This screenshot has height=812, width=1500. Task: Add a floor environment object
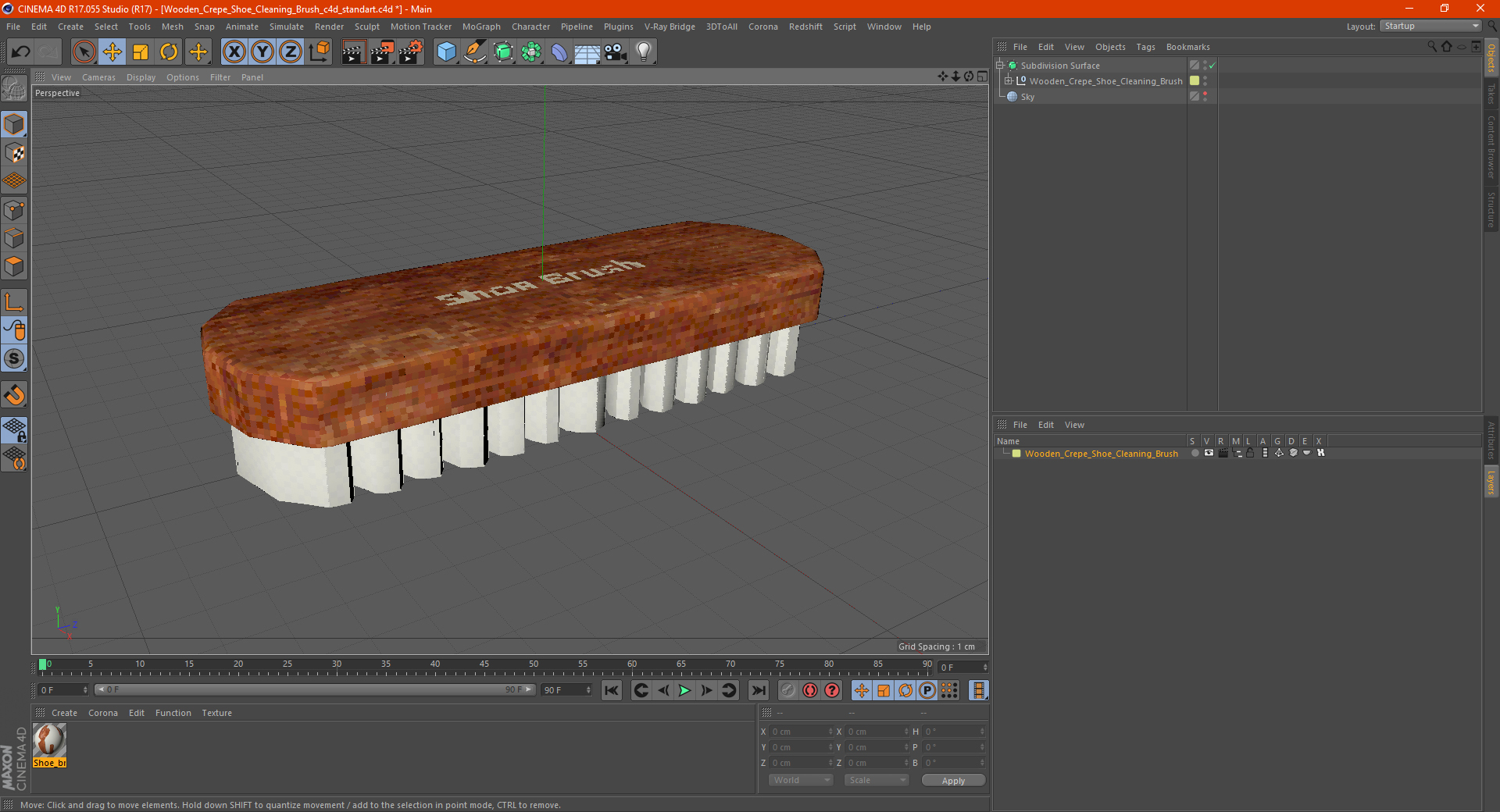587,52
